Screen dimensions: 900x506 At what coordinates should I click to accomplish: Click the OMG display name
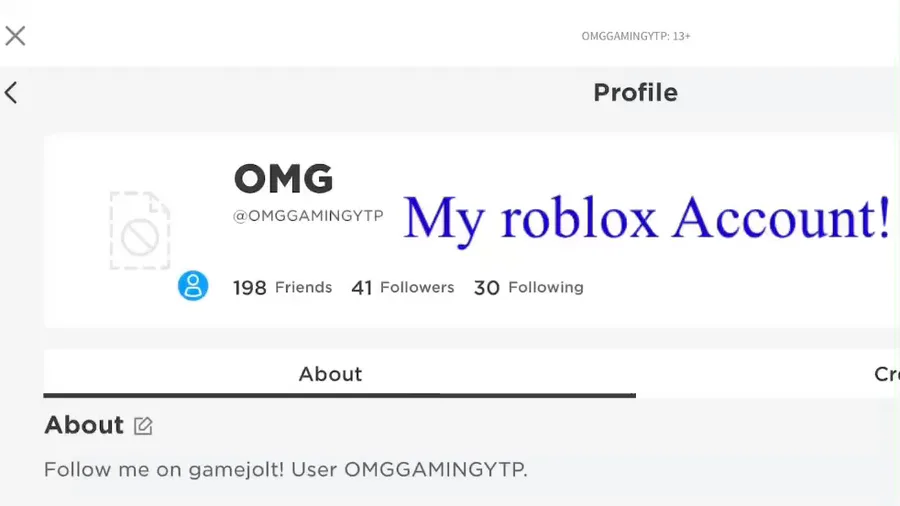click(x=283, y=180)
